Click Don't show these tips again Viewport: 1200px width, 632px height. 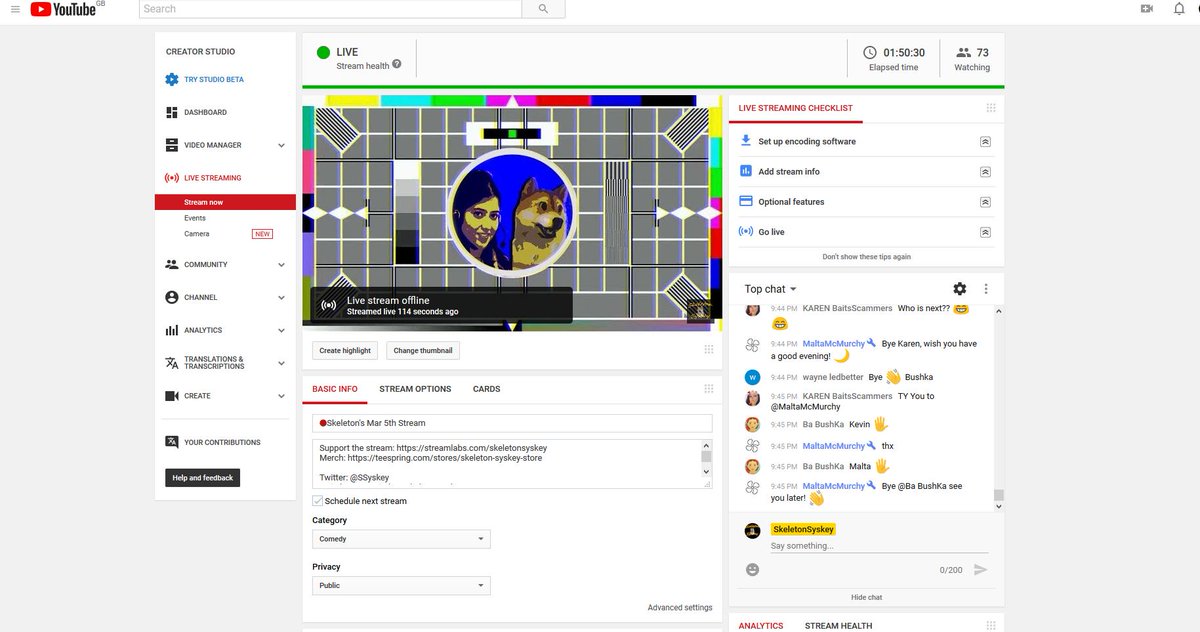(x=867, y=257)
